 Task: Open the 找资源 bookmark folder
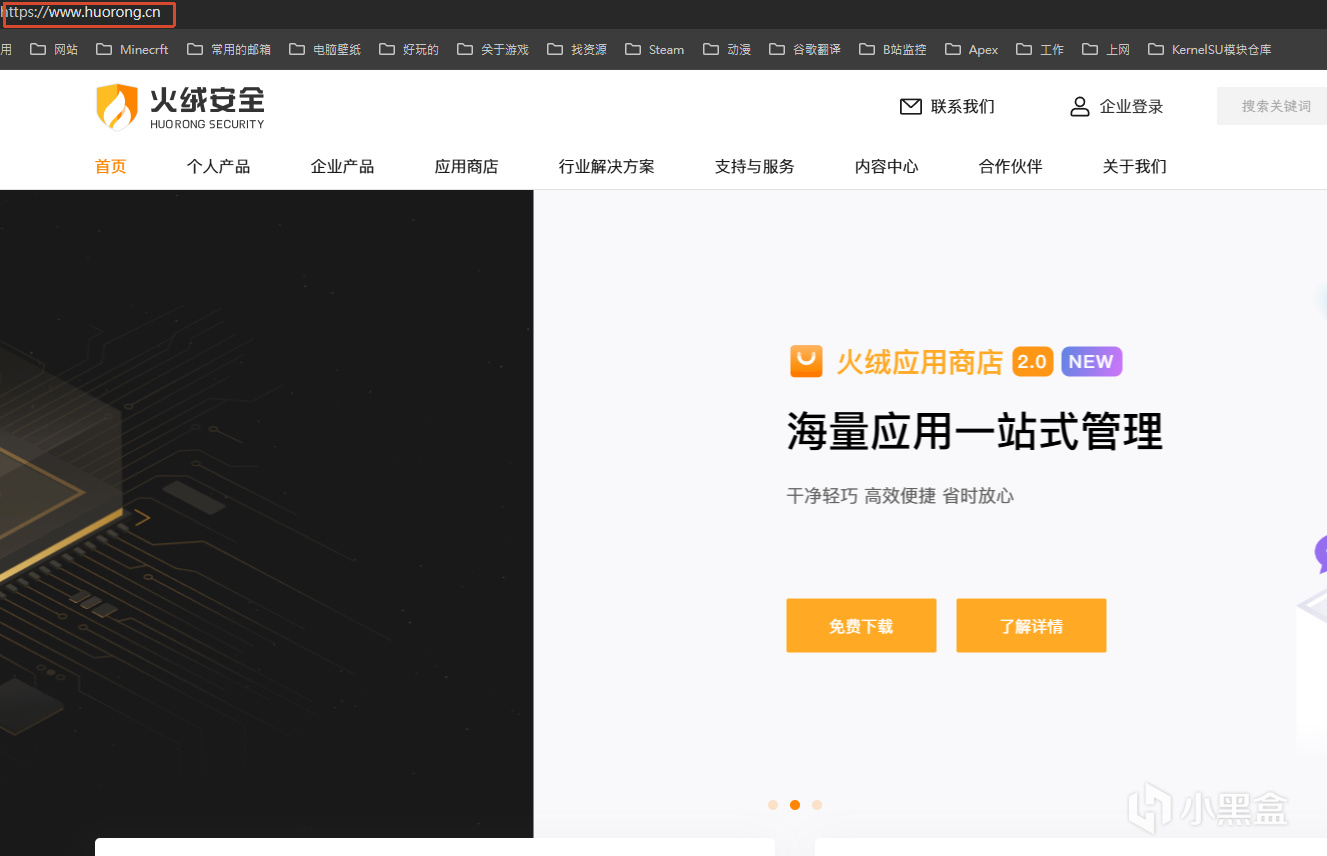coord(577,49)
